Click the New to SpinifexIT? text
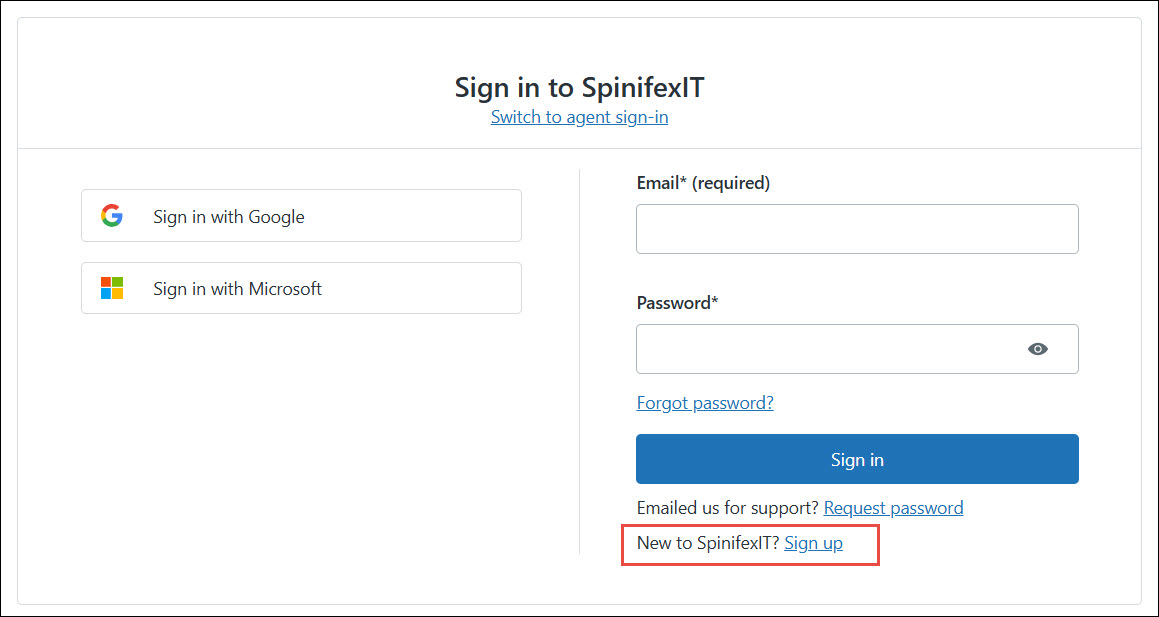 [708, 543]
